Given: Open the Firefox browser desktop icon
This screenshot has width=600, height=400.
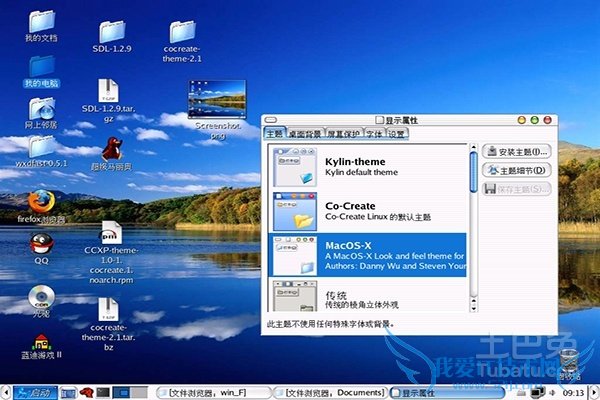Looking at the screenshot, I should tap(41, 201).
